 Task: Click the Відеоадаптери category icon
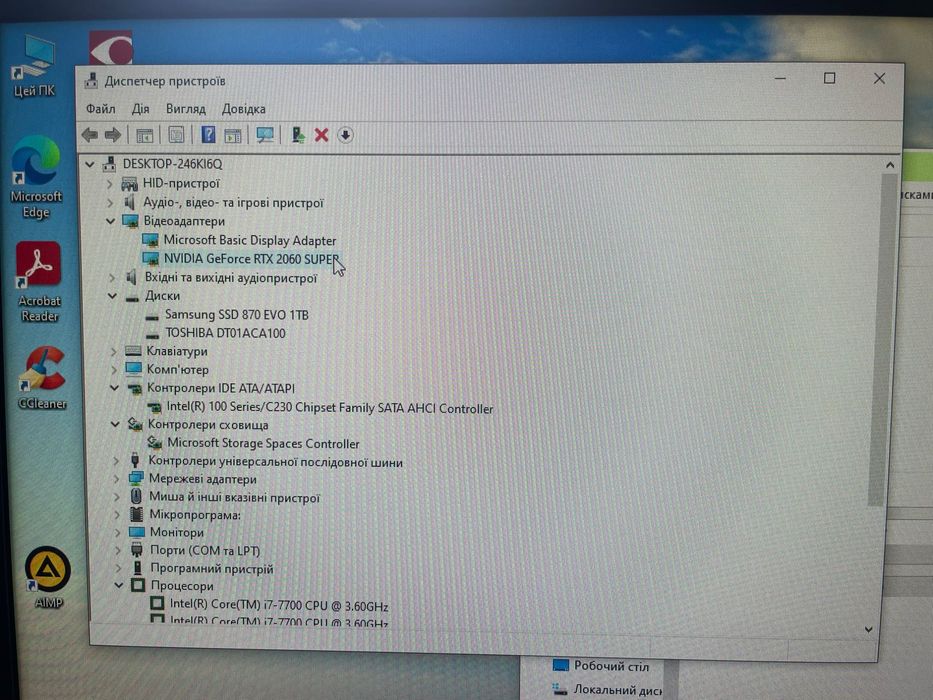(130, 221)
